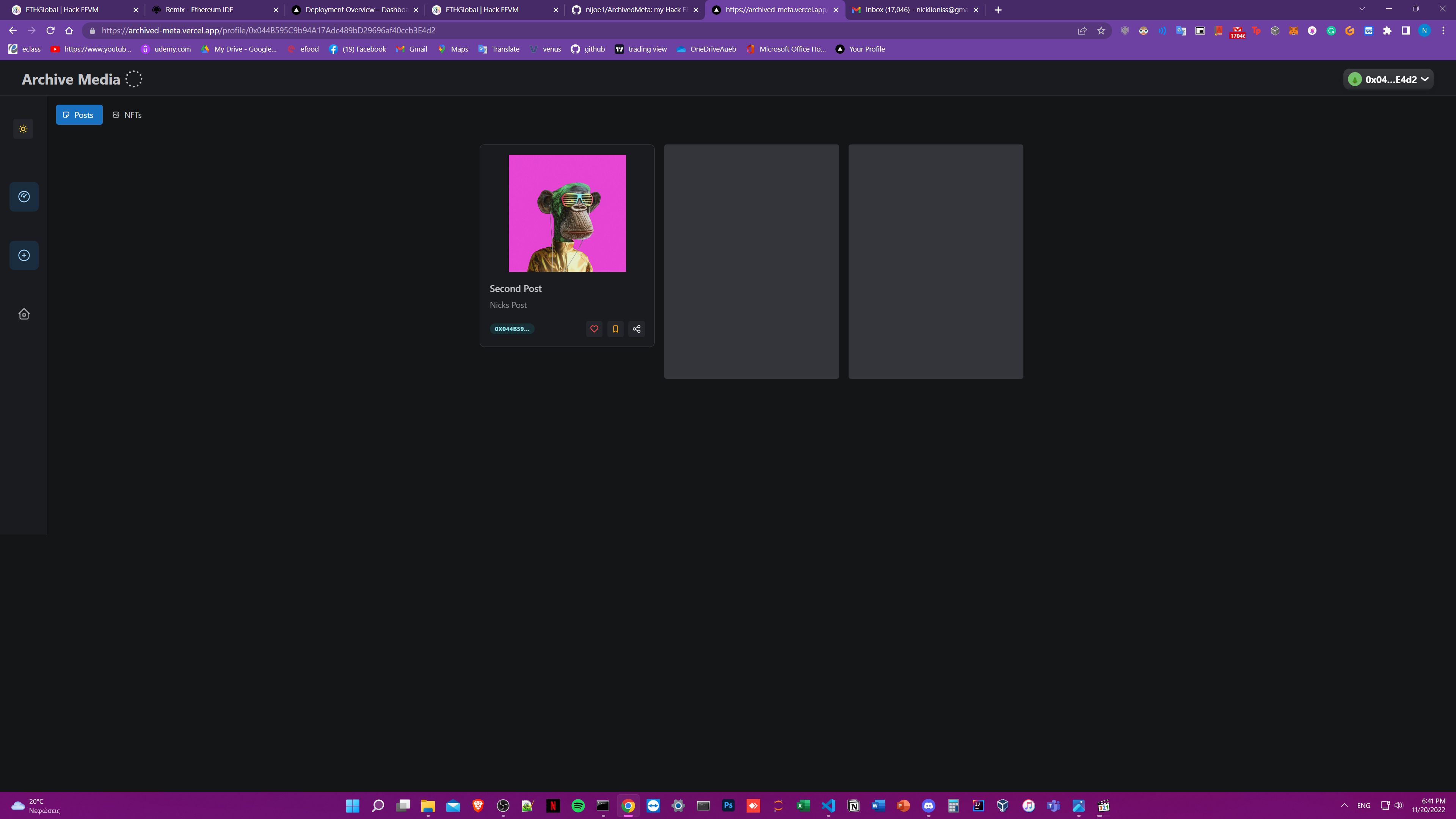1456x819 pixels.
Task: Expand the tab search chevron
Action: pyautogui.click(x=1362, y=9)
